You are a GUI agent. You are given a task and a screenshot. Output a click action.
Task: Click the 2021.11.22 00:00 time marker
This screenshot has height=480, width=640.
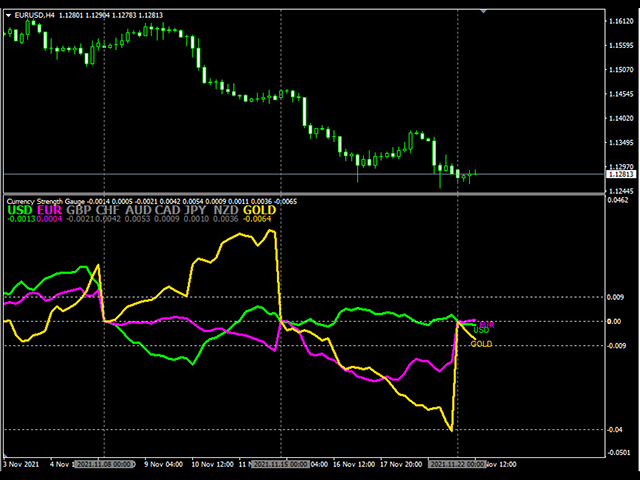456,465
